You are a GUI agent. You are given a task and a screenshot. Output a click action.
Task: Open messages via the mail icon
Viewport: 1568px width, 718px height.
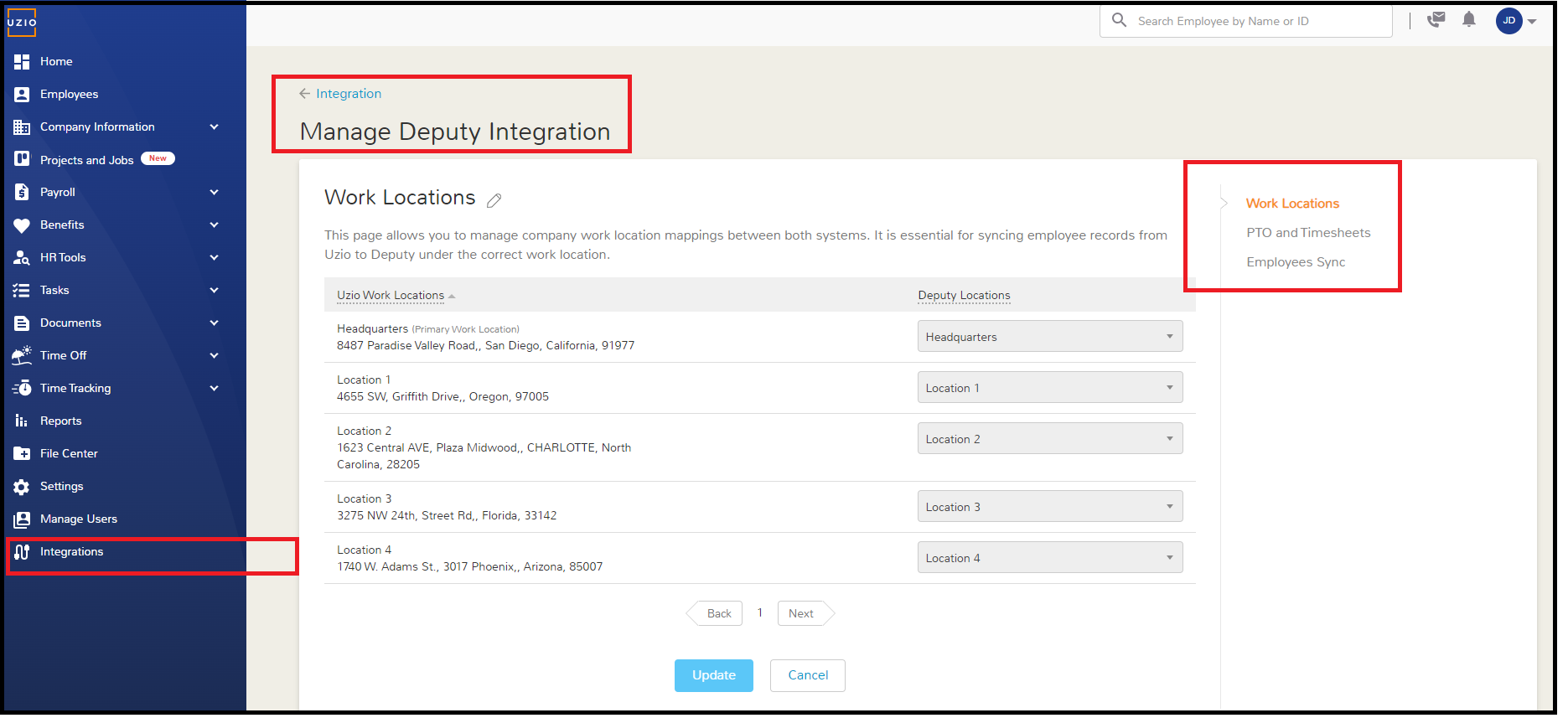click(1436, 19)
